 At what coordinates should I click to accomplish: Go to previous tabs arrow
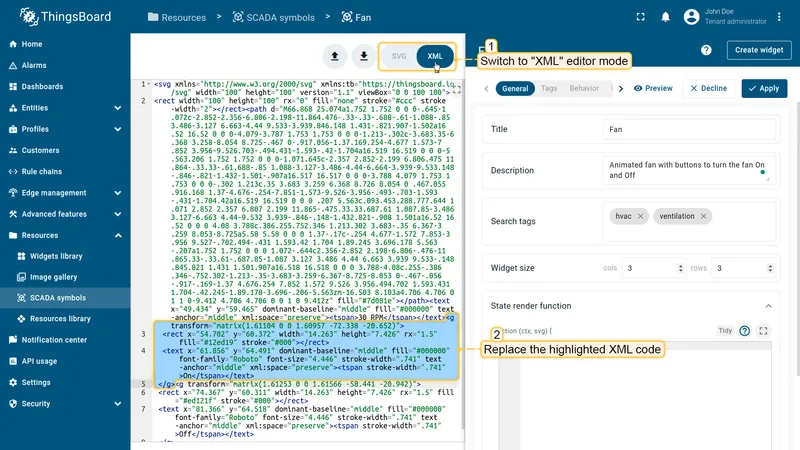pos(486,88)
